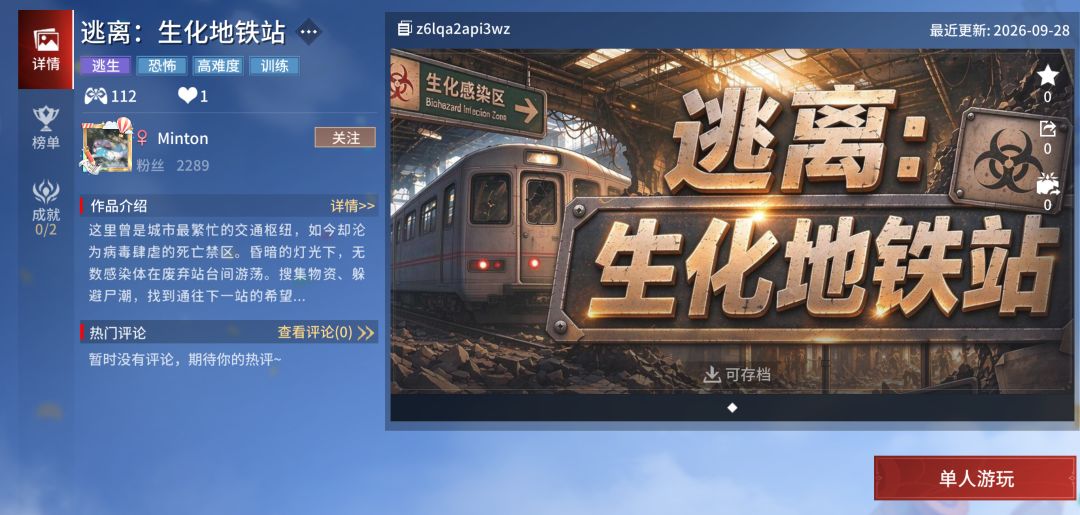This screenshot has width=1080, height=515.
Task: Follow the author with 关注 button
Action: point(345,138)
